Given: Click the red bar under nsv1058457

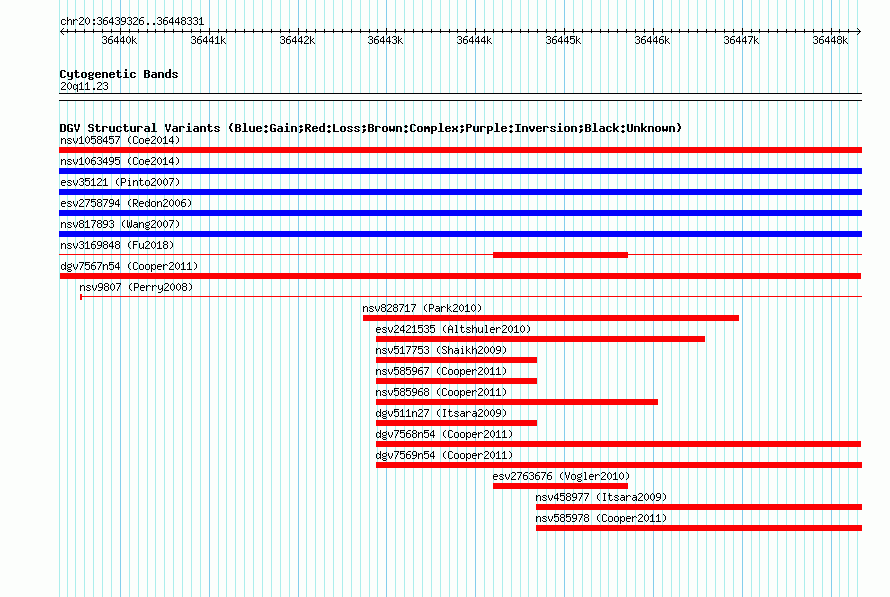Looking at the screenshot, I should coord(460,150).
